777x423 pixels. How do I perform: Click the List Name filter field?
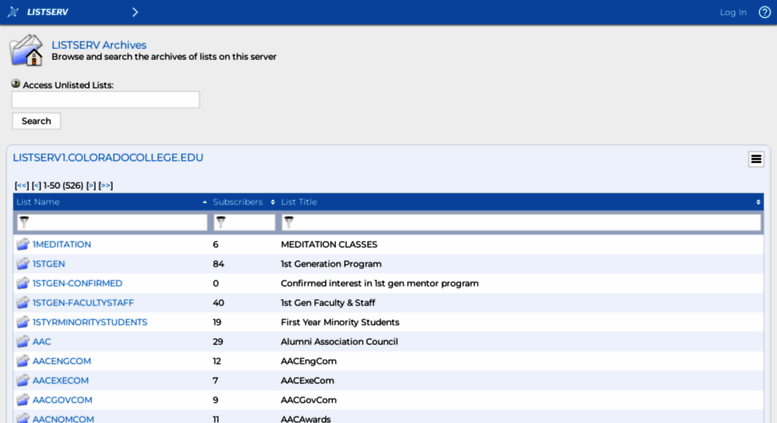click(x=112, y=222)
